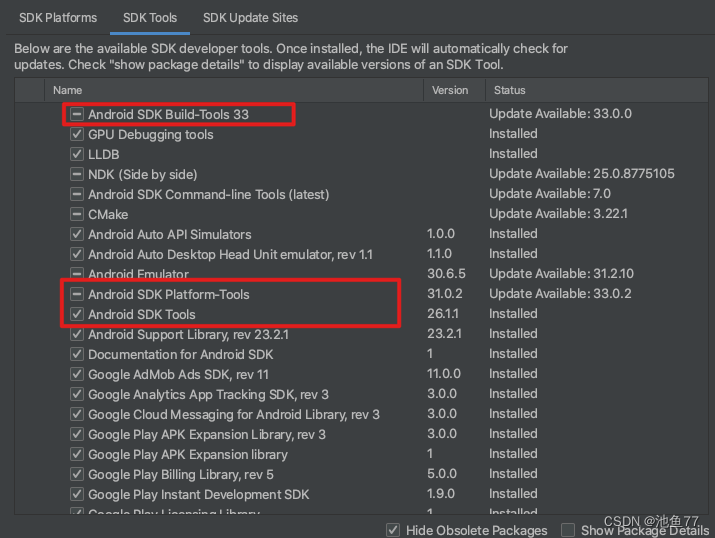Uncheck Android Auto API Simulators checkbox
The height and width of the screenshot is (538, 715).
point(77,234)
